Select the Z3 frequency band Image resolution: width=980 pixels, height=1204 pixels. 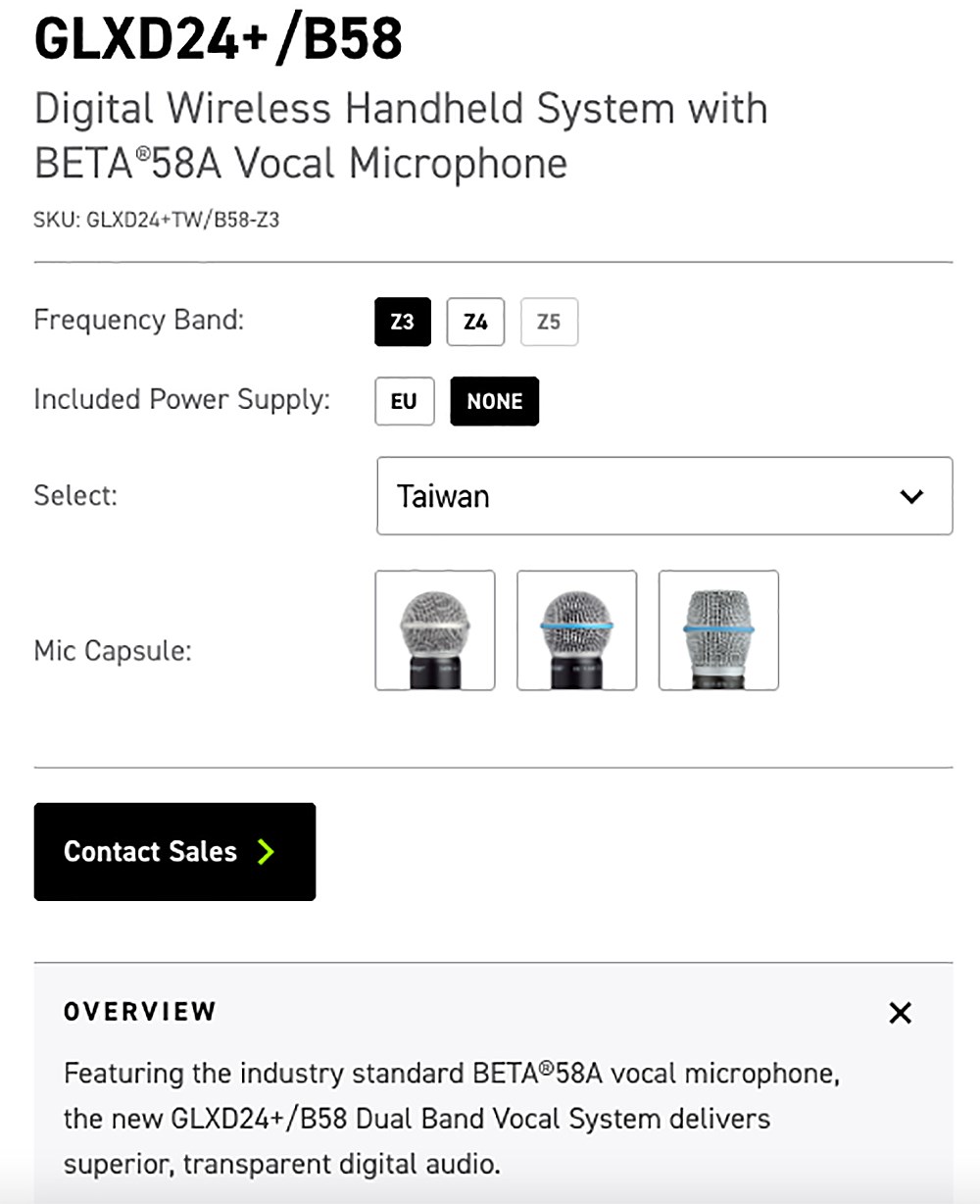point(403,323)
